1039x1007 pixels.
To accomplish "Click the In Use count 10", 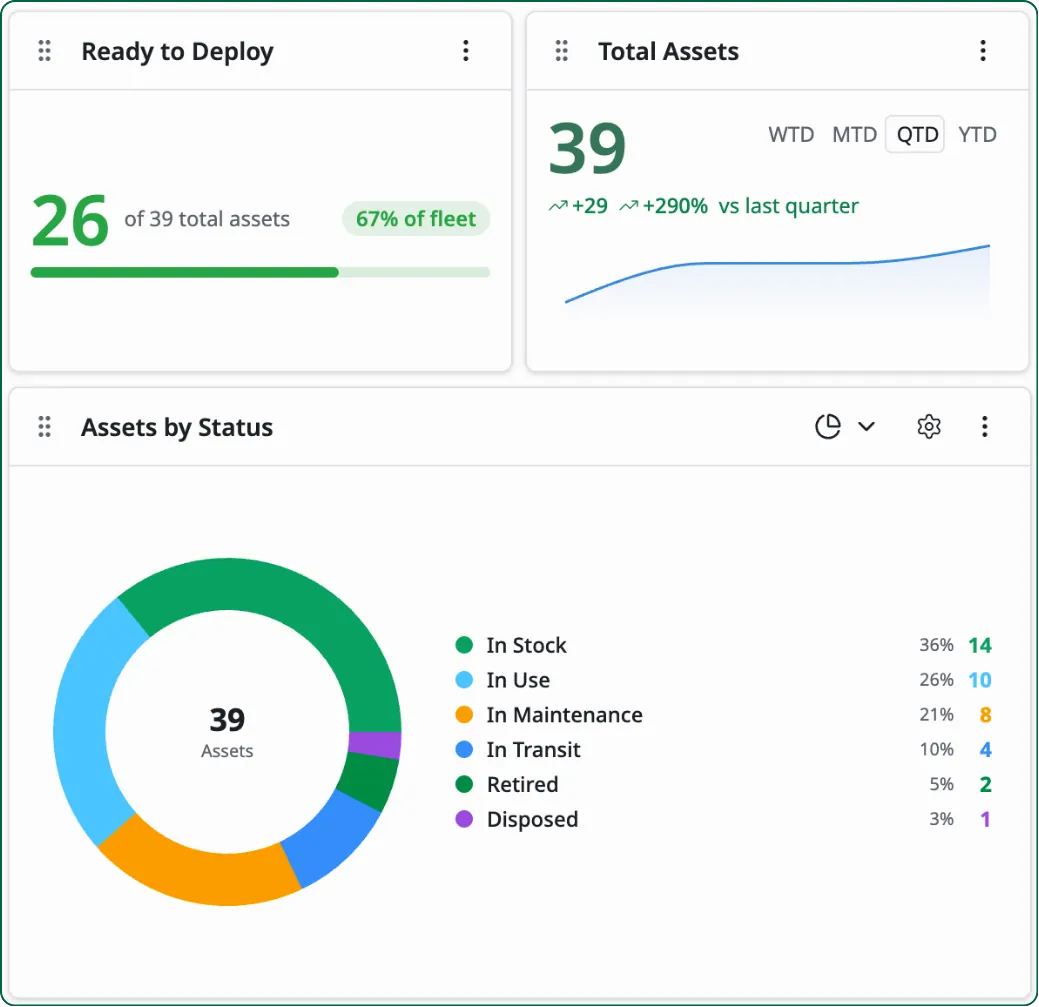I will [980, 680].
